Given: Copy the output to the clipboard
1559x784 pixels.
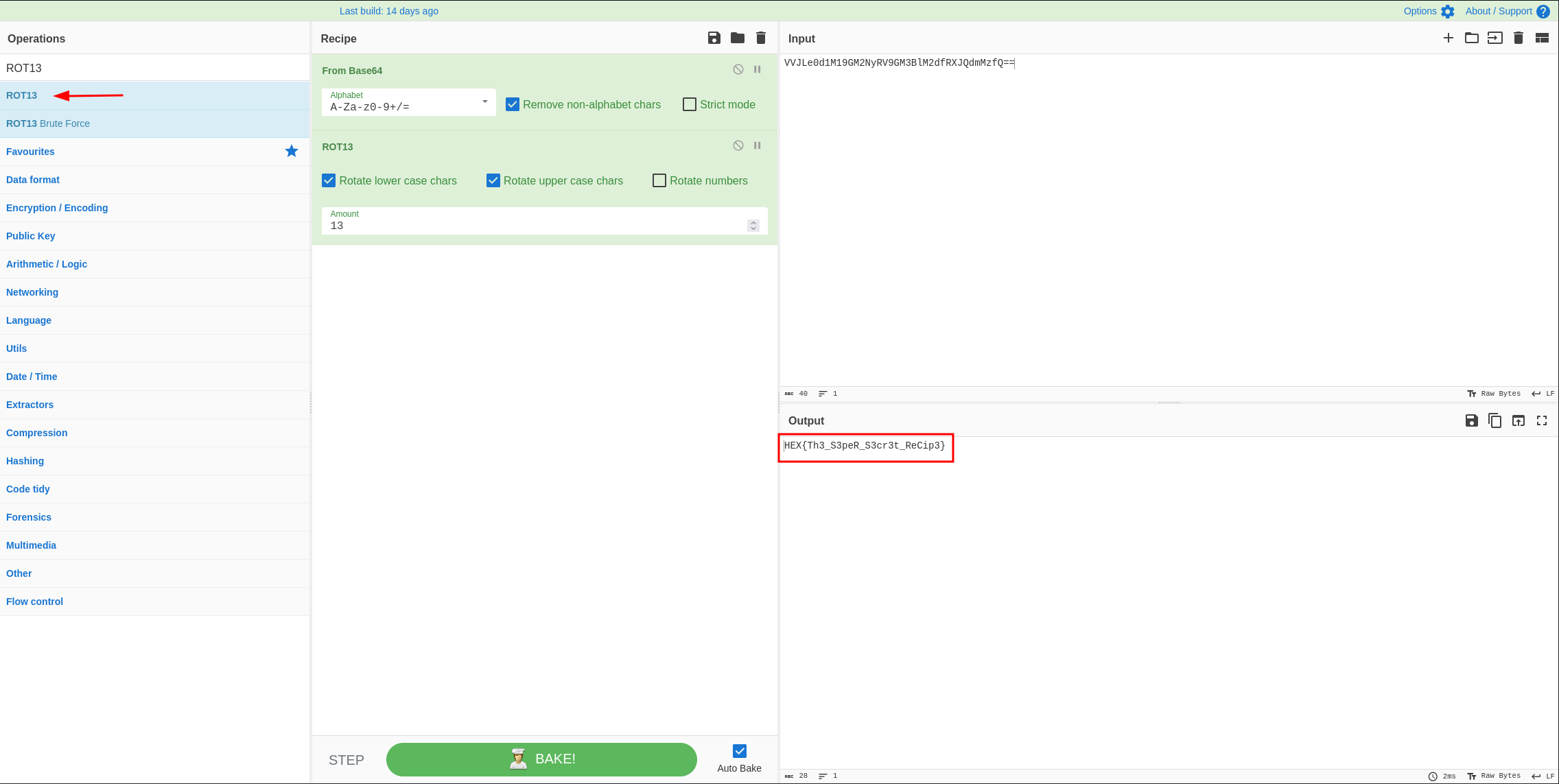Looking at the screenshot, I should (x=1494, y=420).
